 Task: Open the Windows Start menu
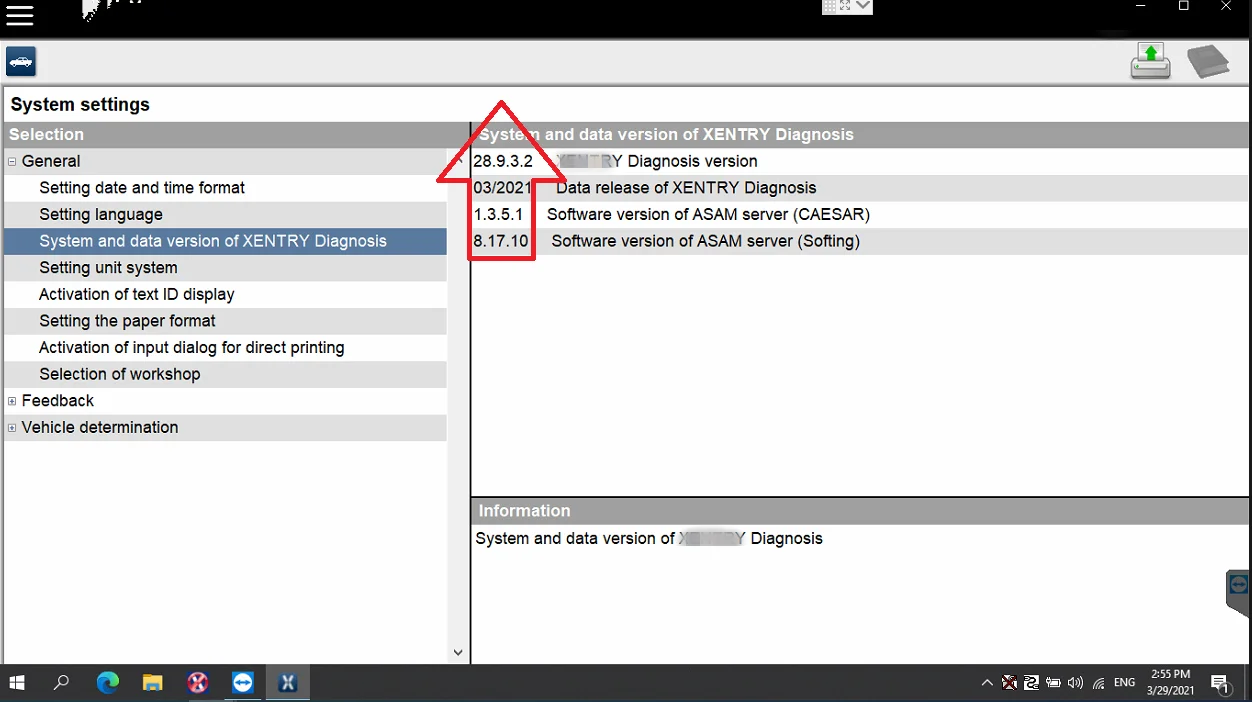pos(17,683)
